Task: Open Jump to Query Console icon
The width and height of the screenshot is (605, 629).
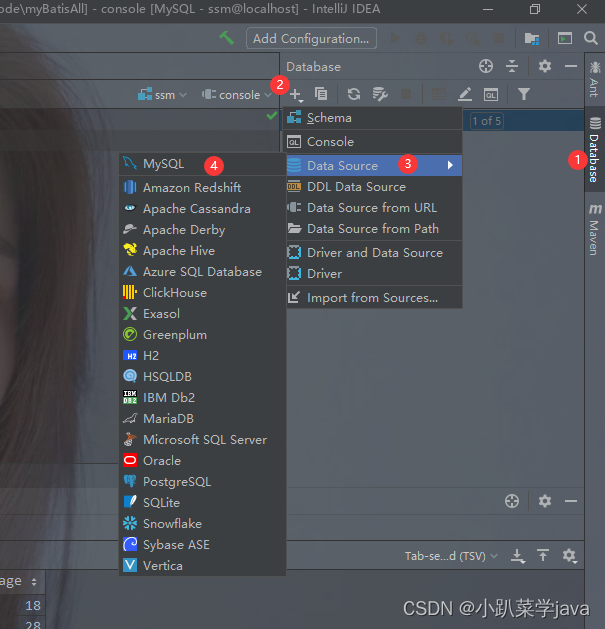Action: (491, 95)
